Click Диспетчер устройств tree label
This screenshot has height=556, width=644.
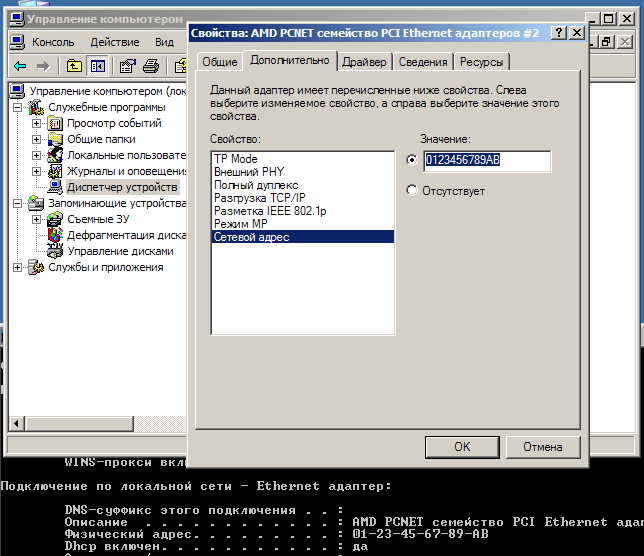(122, 187)
